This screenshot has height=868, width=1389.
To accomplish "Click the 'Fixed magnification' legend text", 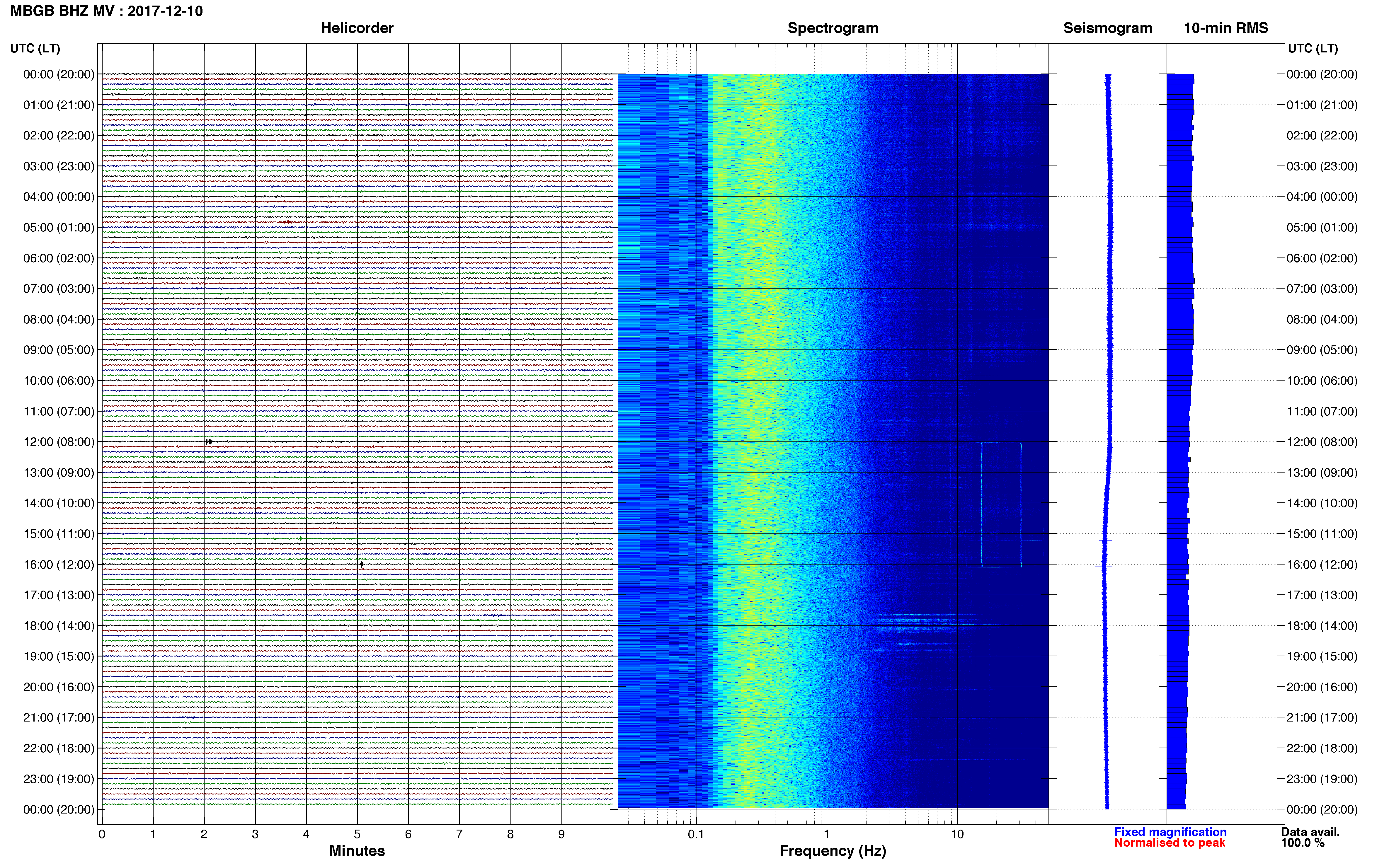I will pyautogui.click(x=1170, y=832).
